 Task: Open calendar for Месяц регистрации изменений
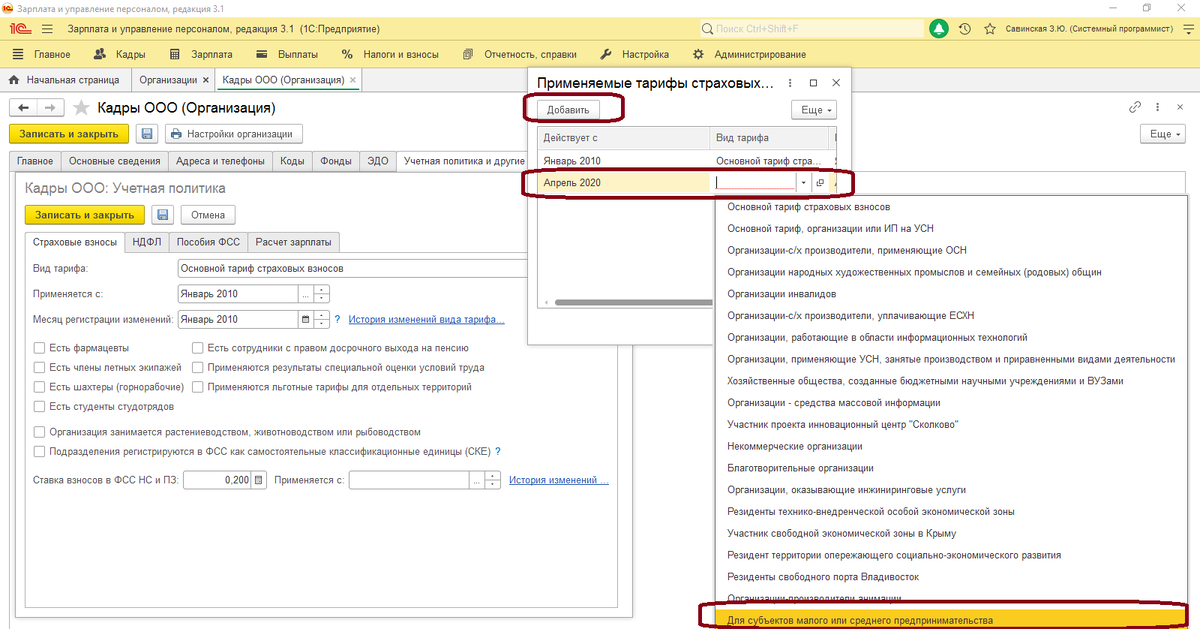[x=305, y=320]
